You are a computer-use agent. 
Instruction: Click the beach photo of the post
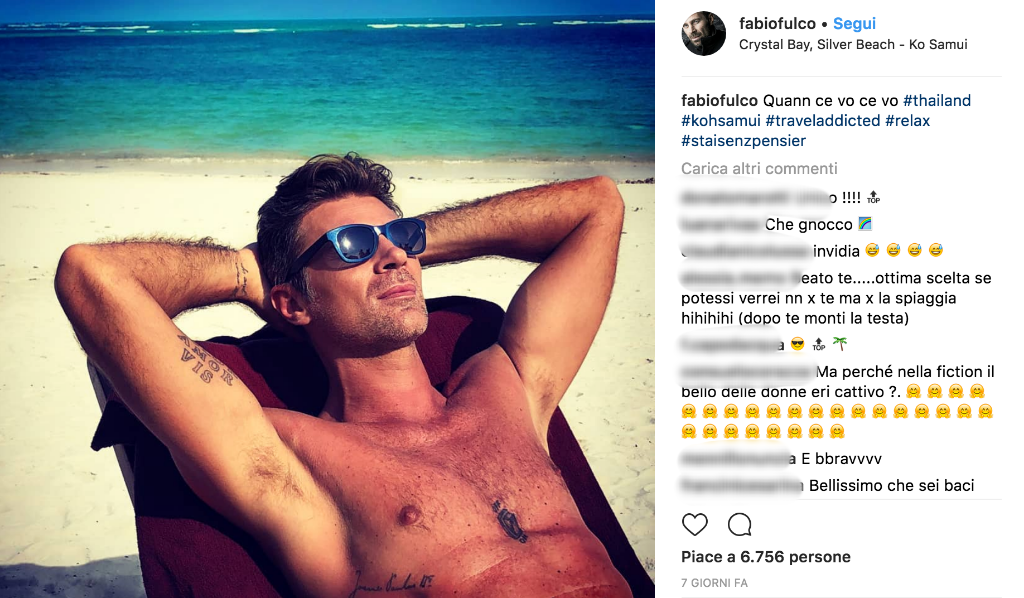327,299
